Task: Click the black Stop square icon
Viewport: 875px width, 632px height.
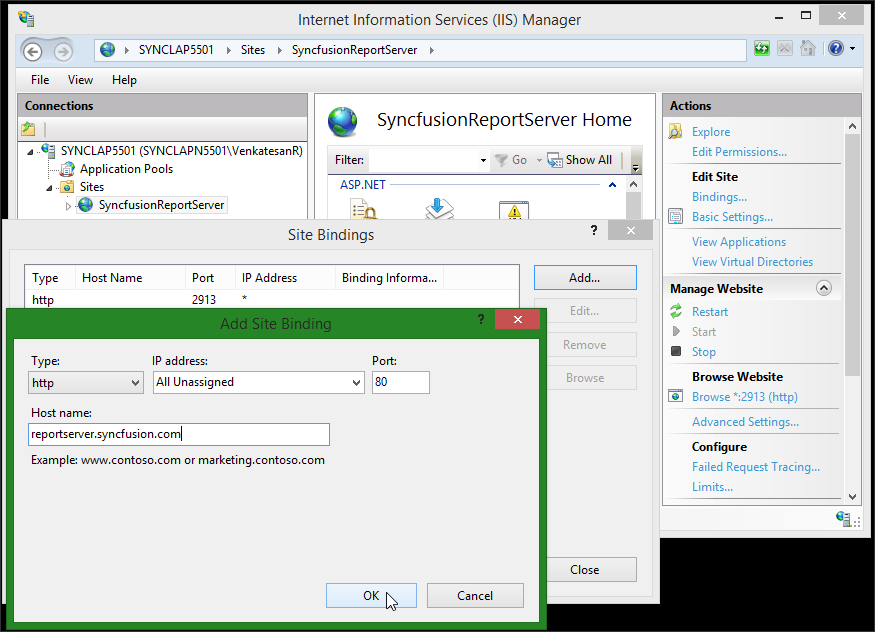Action: coord(676,351)
